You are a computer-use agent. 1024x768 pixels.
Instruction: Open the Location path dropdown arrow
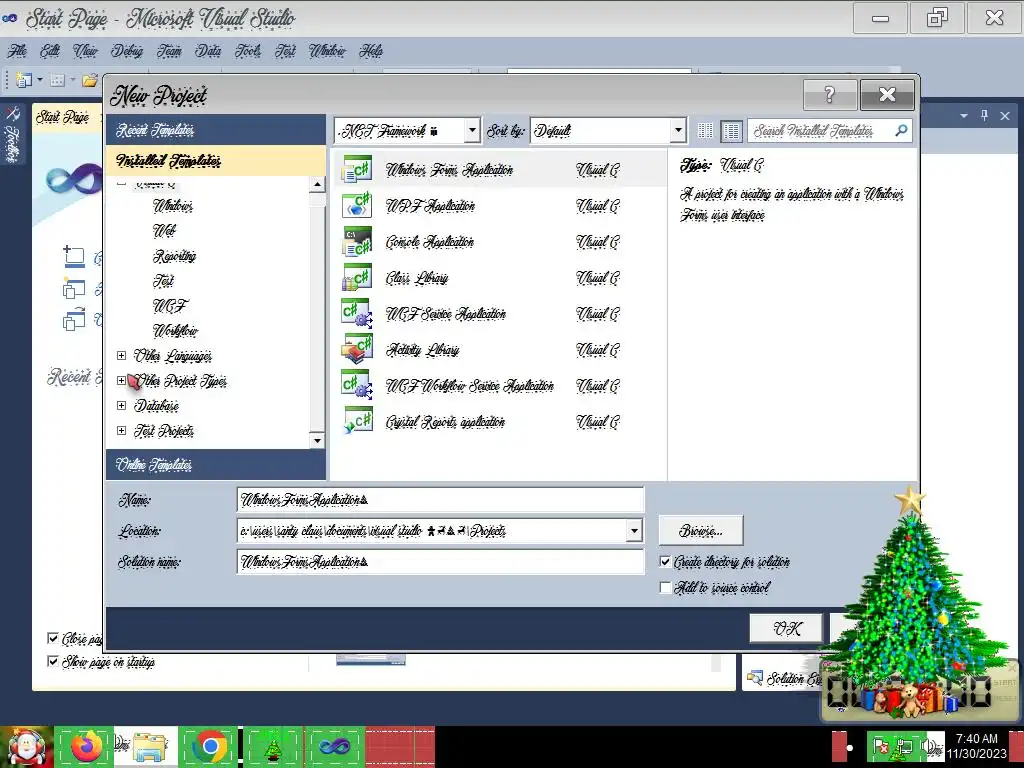click(633, 530)
